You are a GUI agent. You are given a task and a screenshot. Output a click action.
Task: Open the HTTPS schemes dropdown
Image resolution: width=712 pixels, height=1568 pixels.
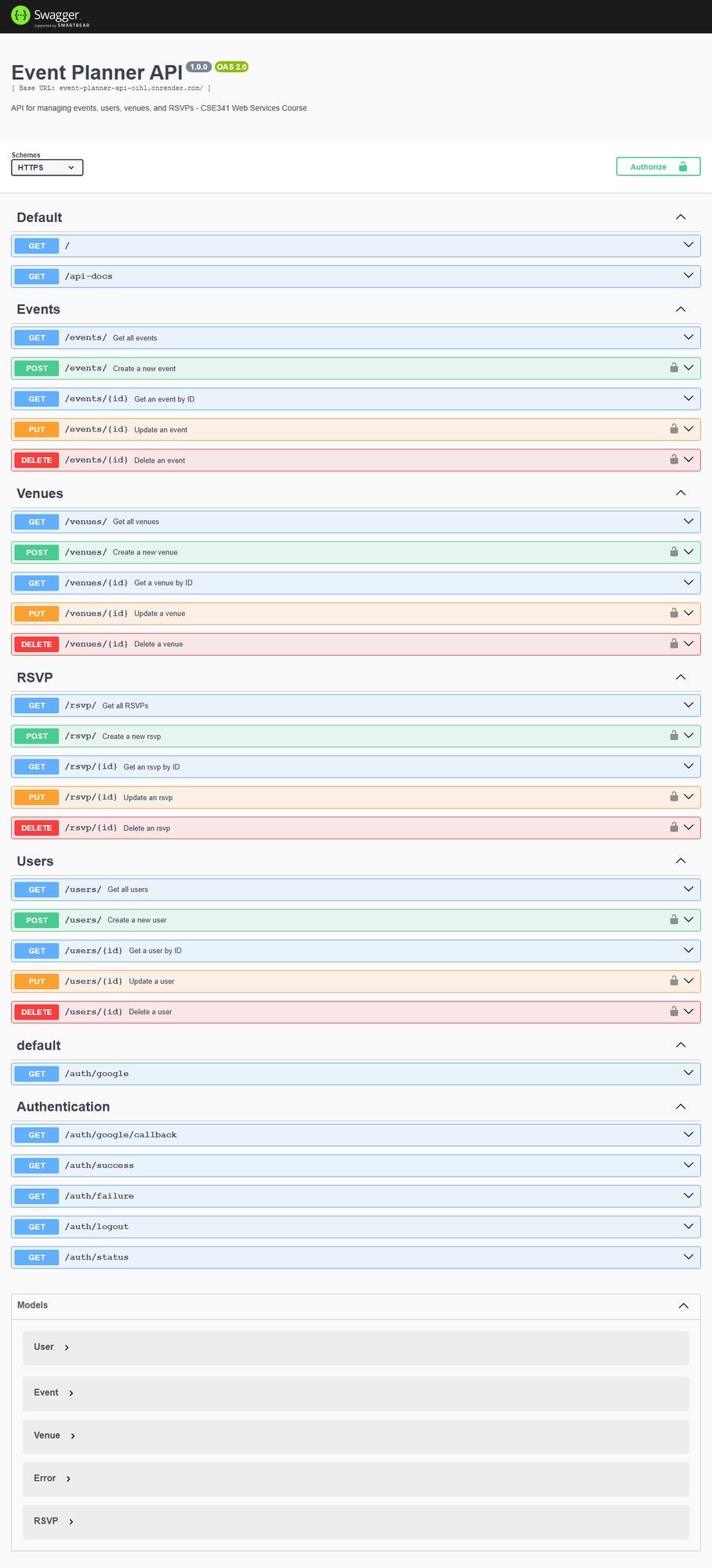pos(47,168)
